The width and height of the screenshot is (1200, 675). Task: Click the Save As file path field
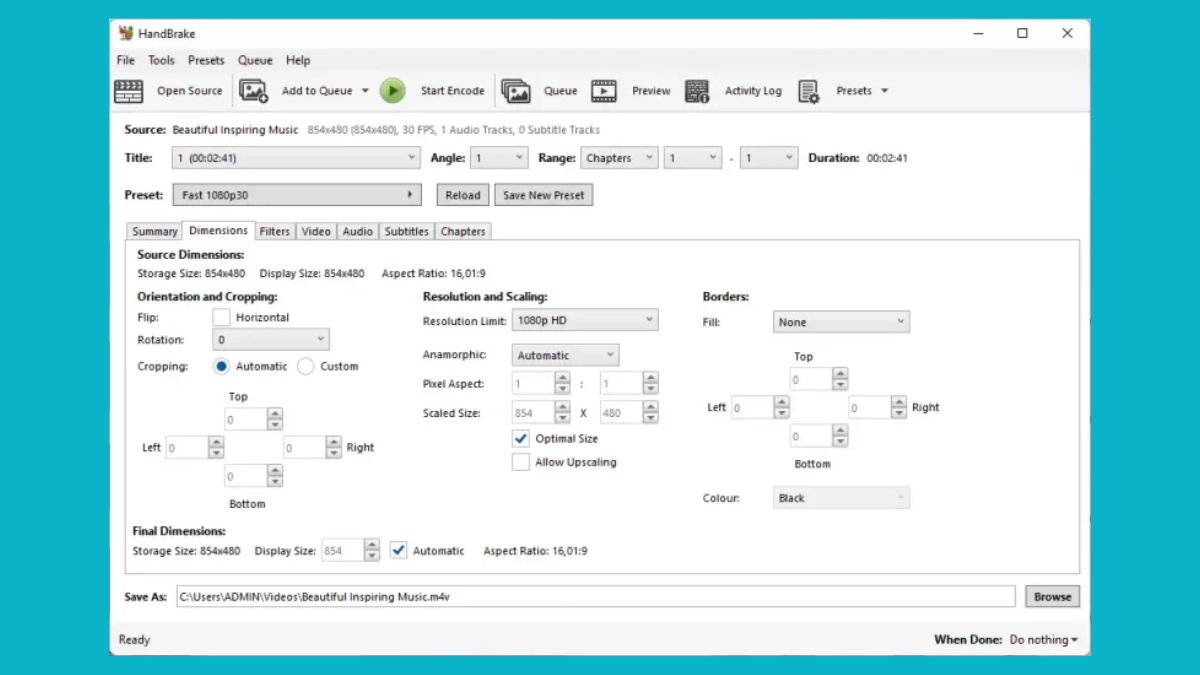pos(596,597)
